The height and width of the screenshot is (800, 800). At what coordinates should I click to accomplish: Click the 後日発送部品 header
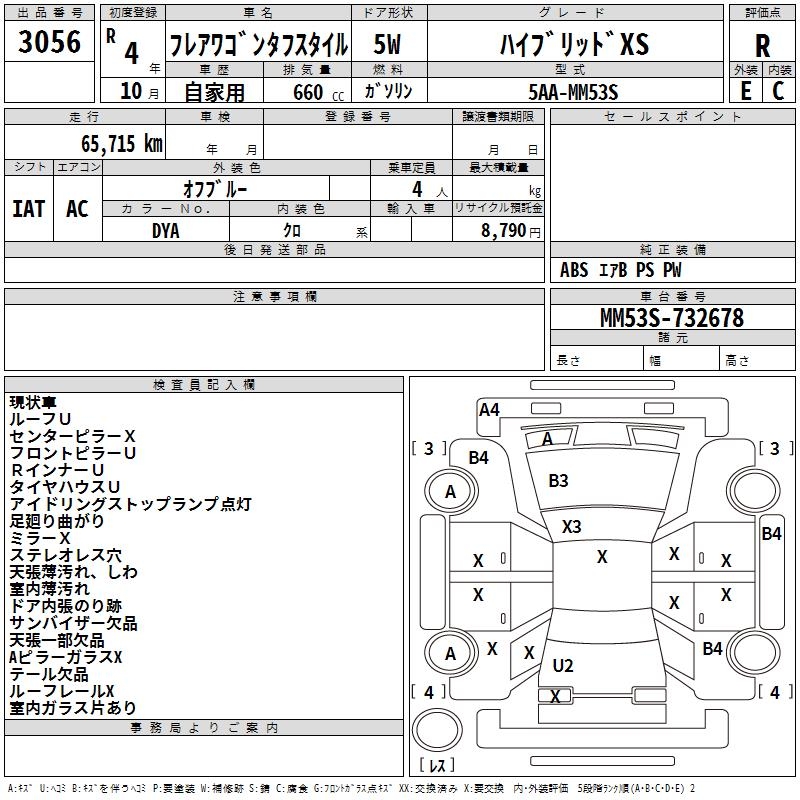tap(274, 249)
